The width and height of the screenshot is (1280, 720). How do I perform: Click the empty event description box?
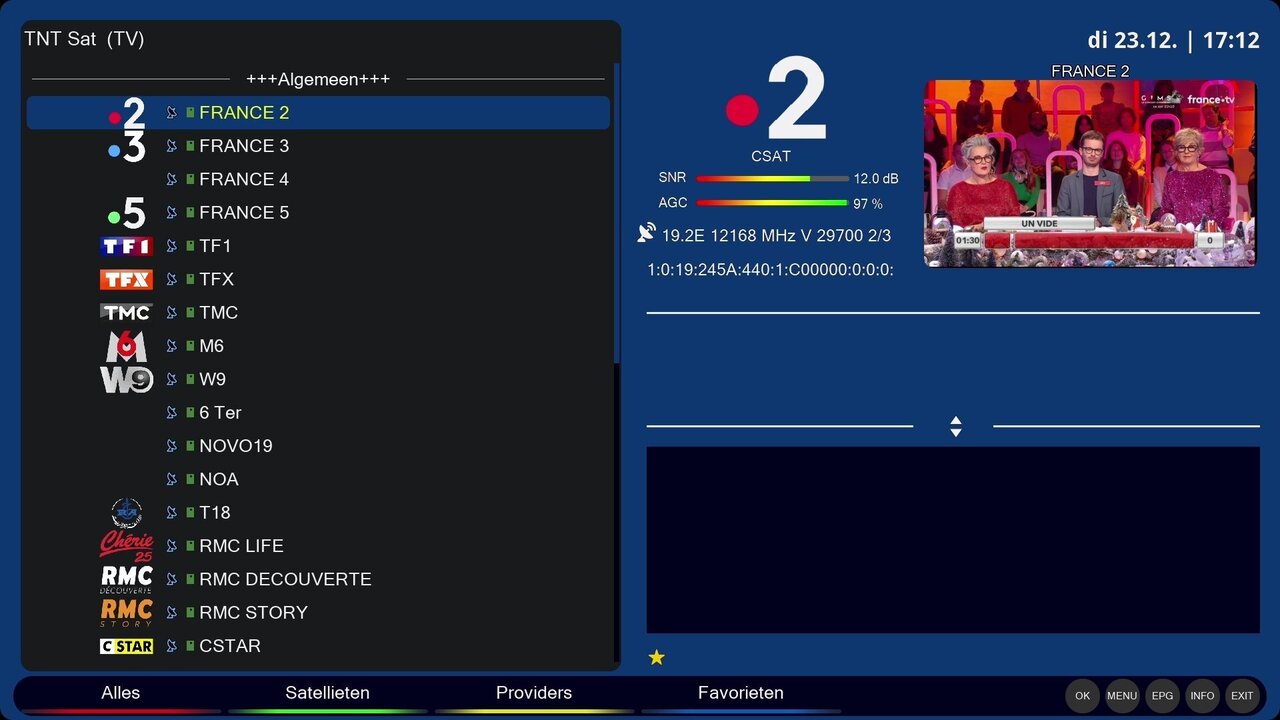(x=953, y=540)
